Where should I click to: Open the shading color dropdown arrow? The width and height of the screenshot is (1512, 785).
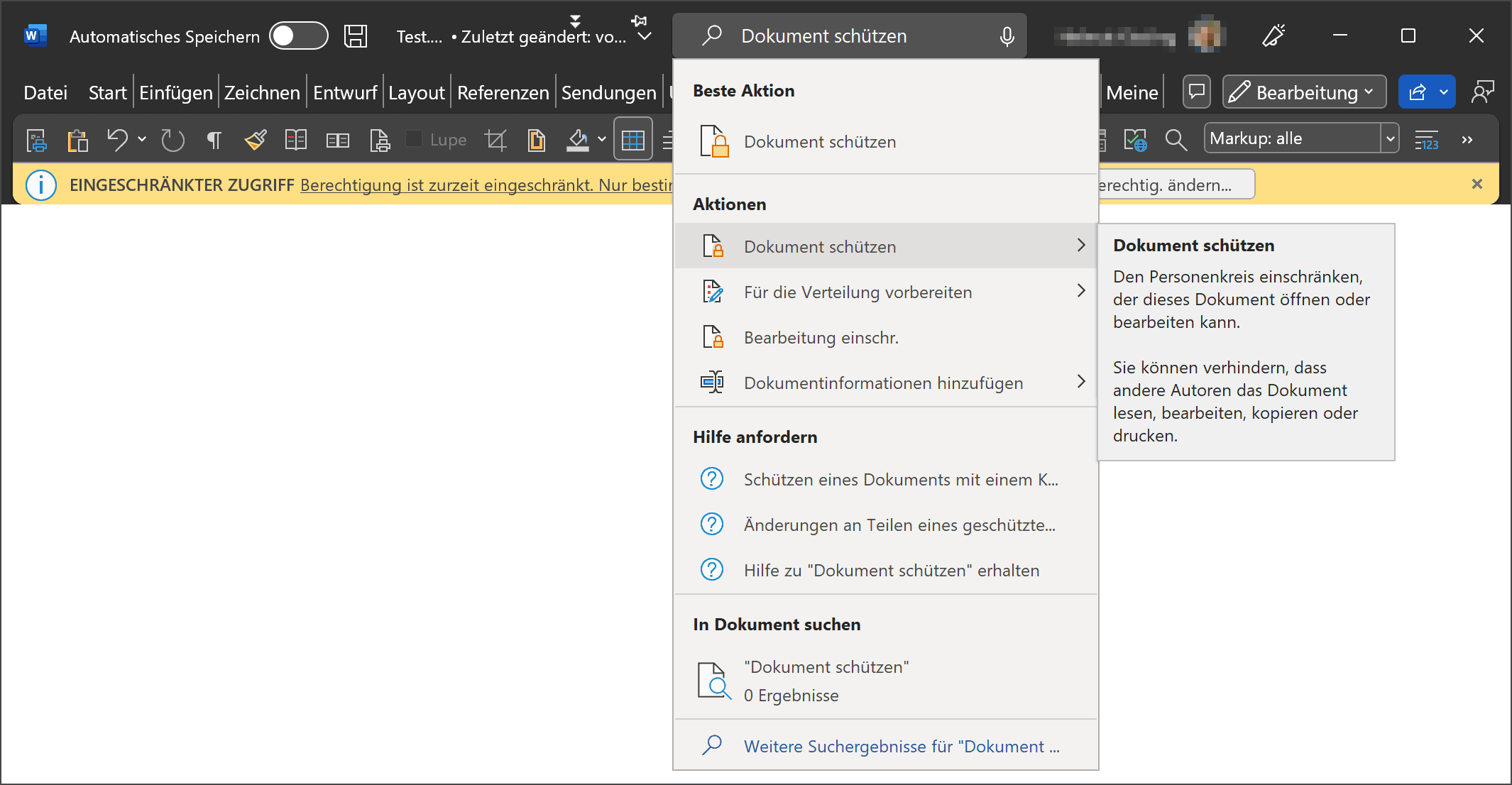point(602,140)
